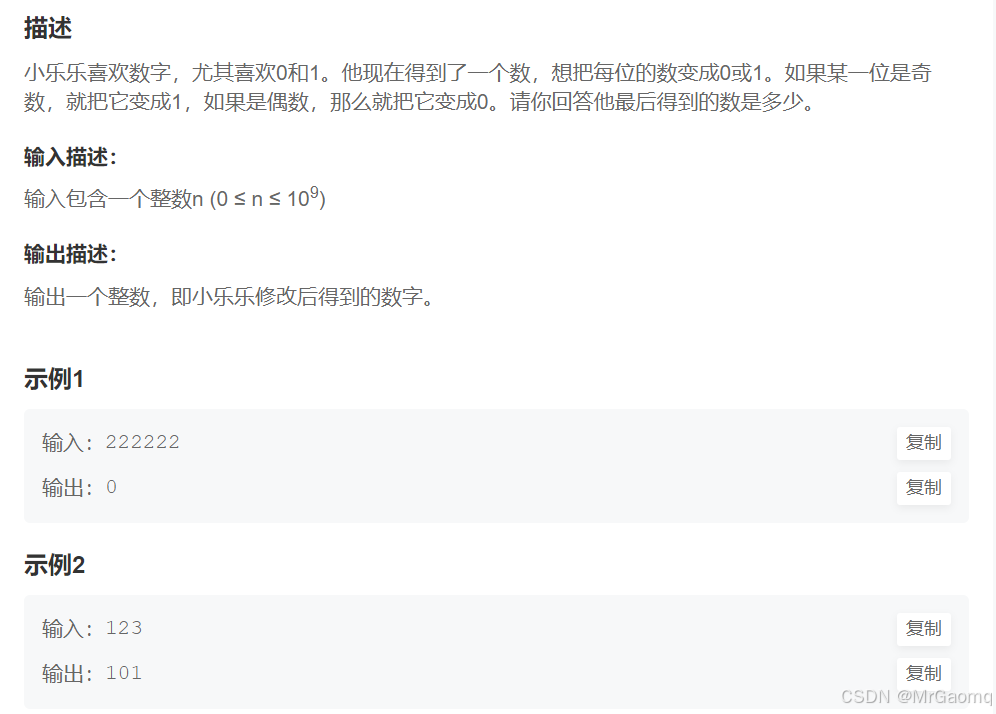Click the 输入描述 heading
This screenshot has height=714, width=996.
(x=71, y=157)
